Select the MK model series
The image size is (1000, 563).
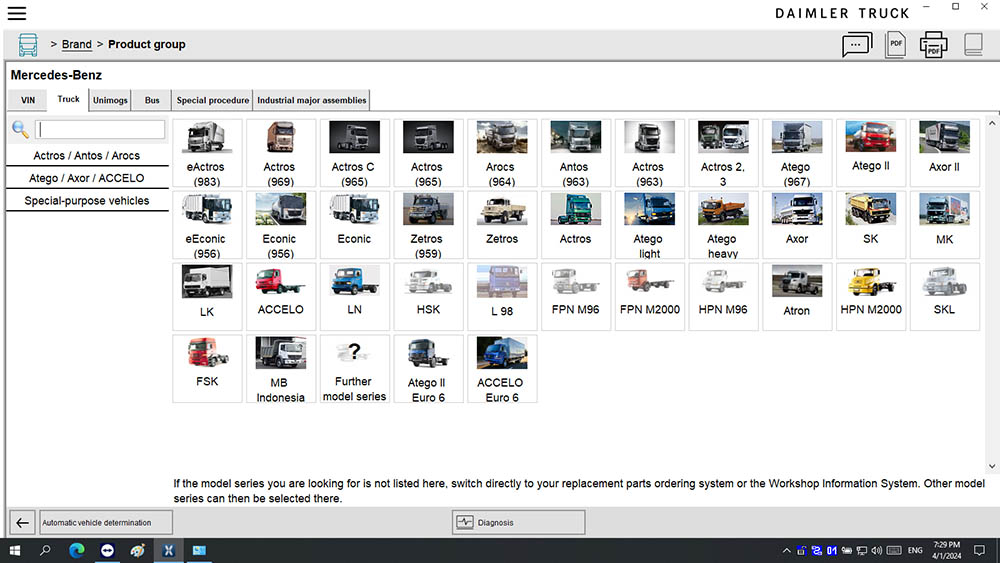945,225
